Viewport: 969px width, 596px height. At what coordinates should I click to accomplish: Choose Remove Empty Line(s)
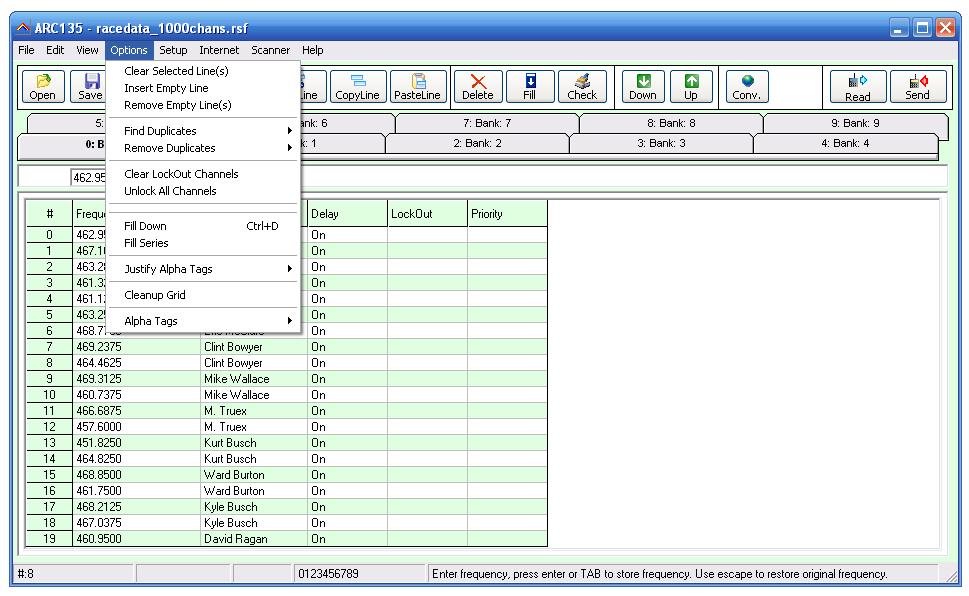204,106
